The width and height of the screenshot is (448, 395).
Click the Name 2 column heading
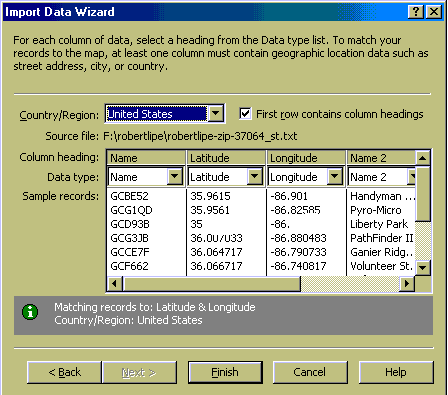point(381,158)
